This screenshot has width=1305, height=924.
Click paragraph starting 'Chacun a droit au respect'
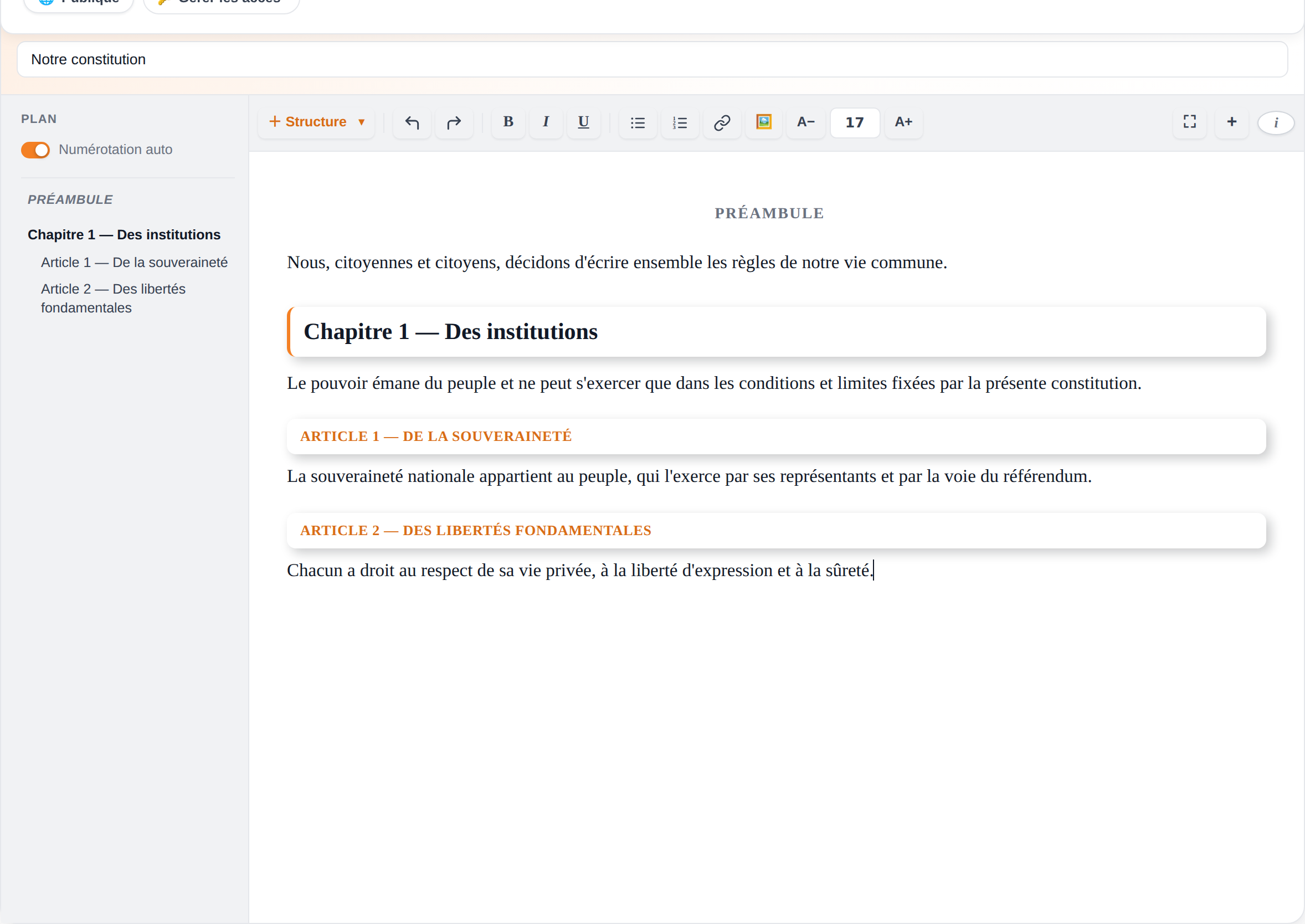(580, 571)
